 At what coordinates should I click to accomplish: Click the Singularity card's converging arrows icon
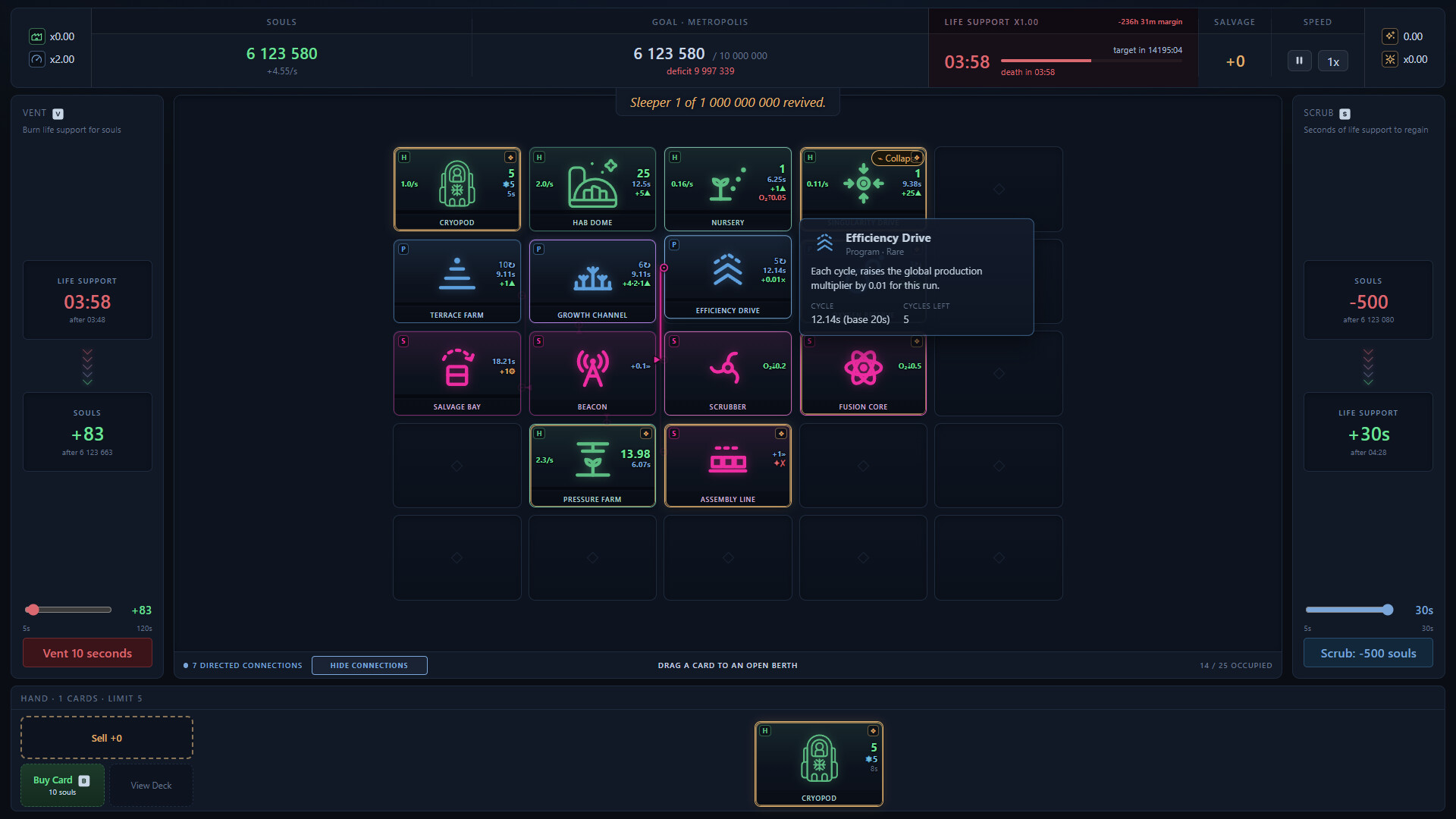(x=863, y=184)
